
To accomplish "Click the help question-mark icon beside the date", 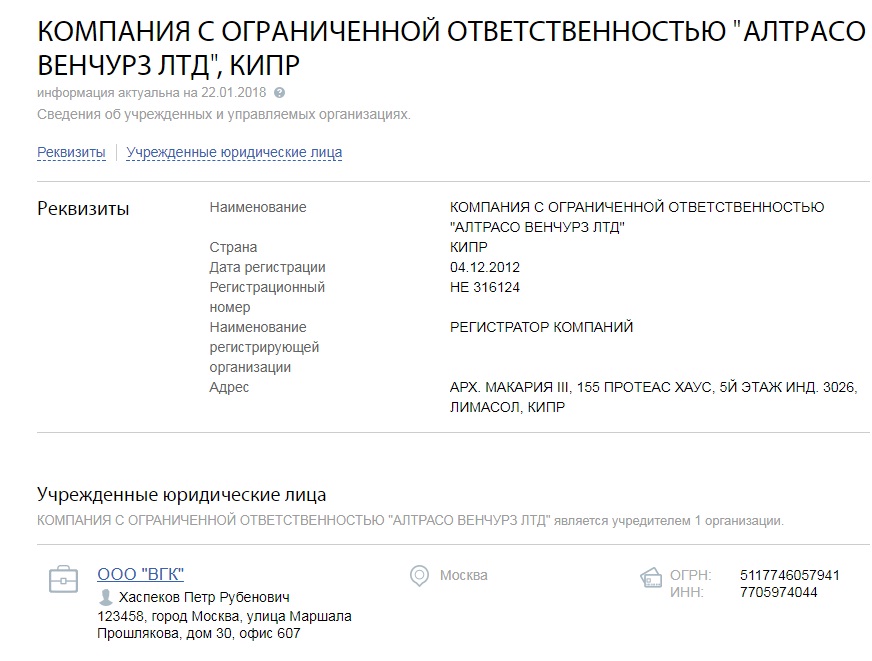I will [x=279, y=93].
